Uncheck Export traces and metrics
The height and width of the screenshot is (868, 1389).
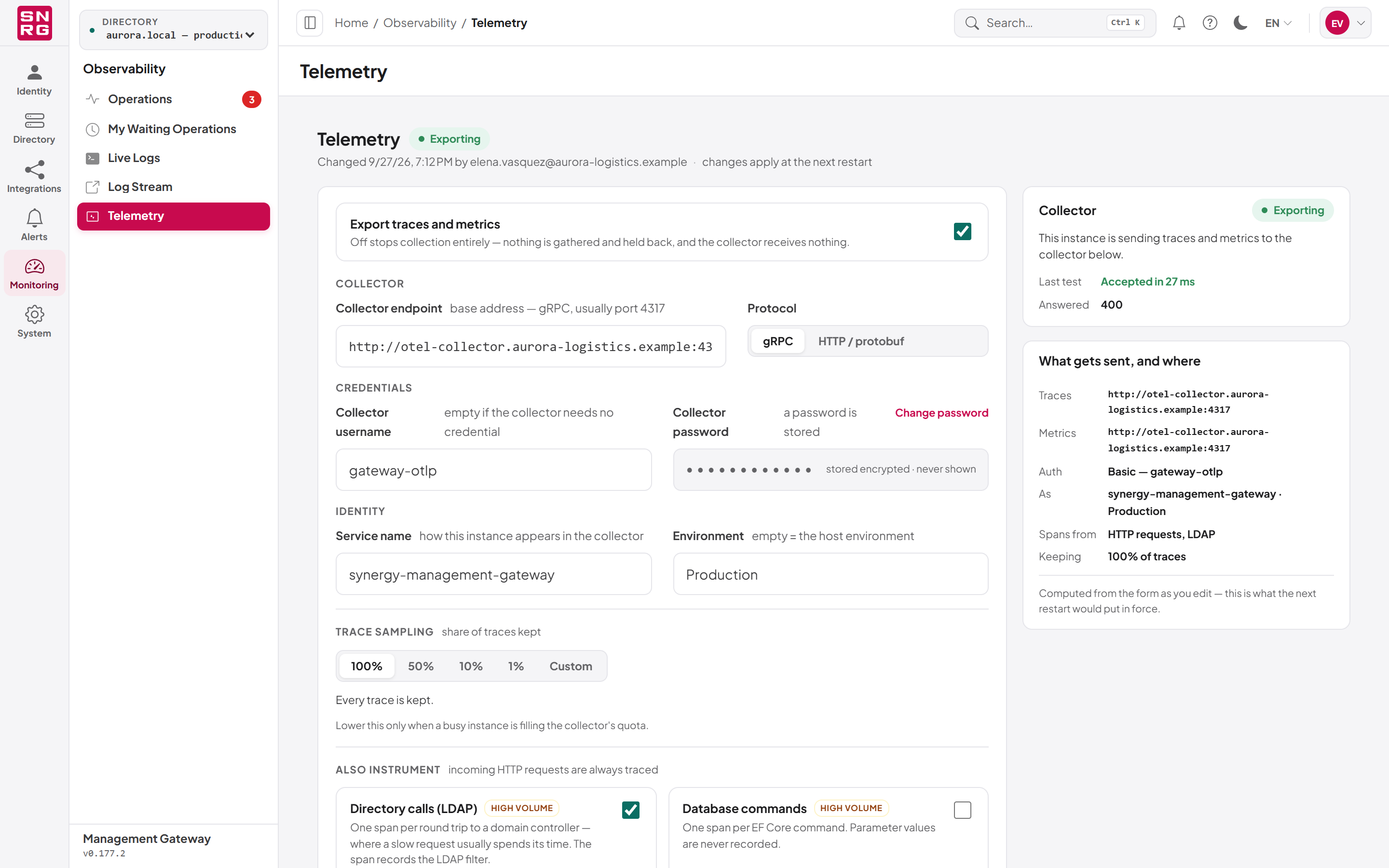(x=963, y=231)
